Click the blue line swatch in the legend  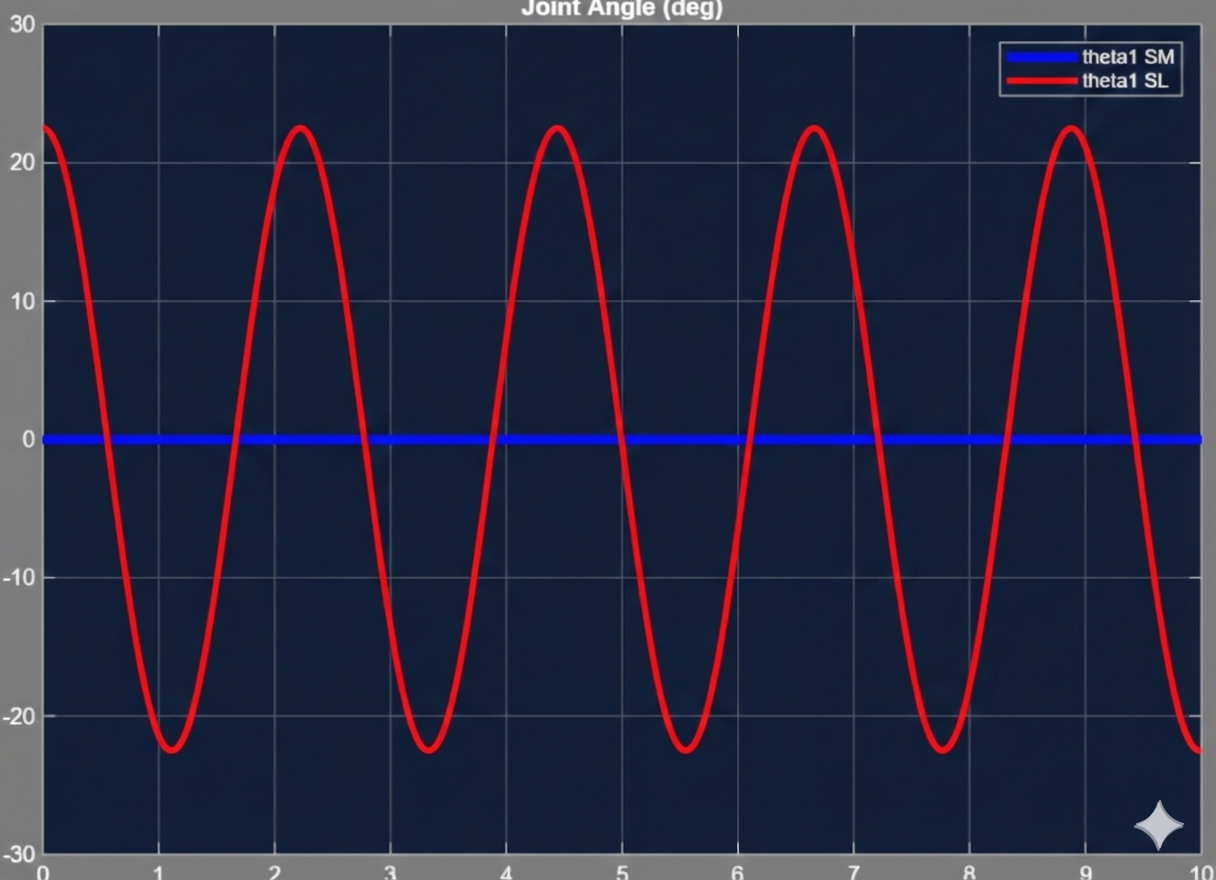coord(1041,57)
